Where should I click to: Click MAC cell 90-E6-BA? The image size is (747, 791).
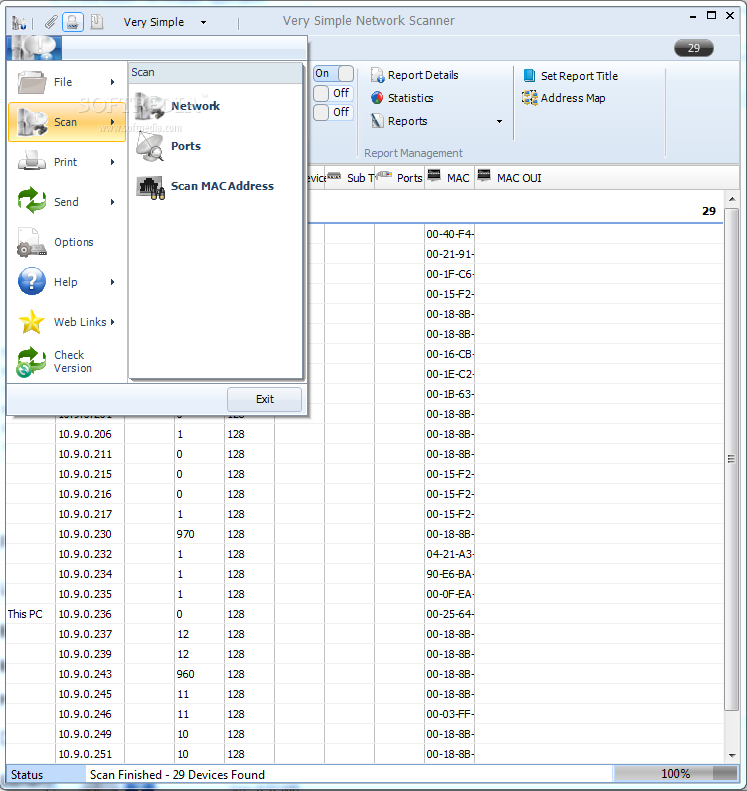pyautogui.click(x=449, y=574)
